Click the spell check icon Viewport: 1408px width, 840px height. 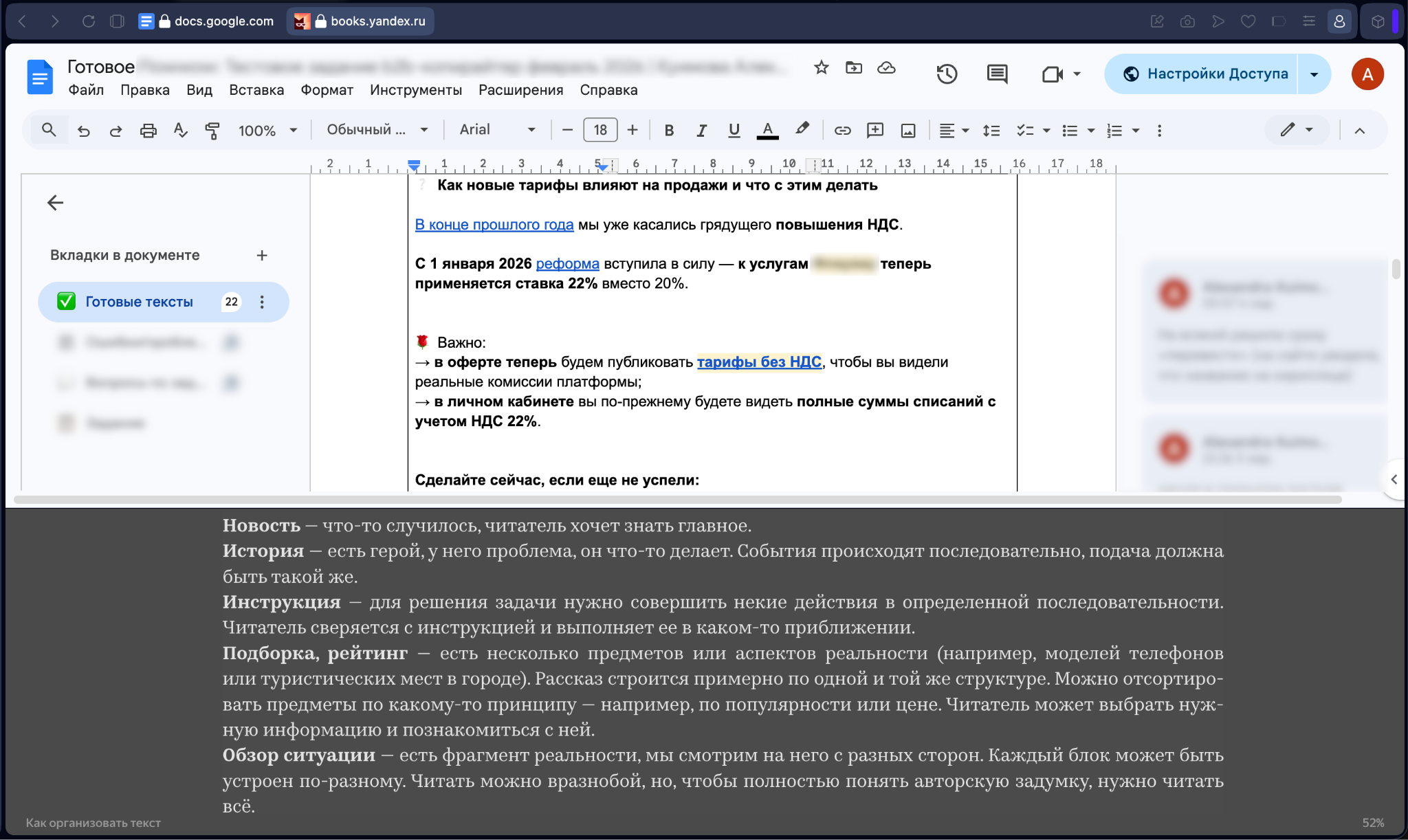(180, 131)
